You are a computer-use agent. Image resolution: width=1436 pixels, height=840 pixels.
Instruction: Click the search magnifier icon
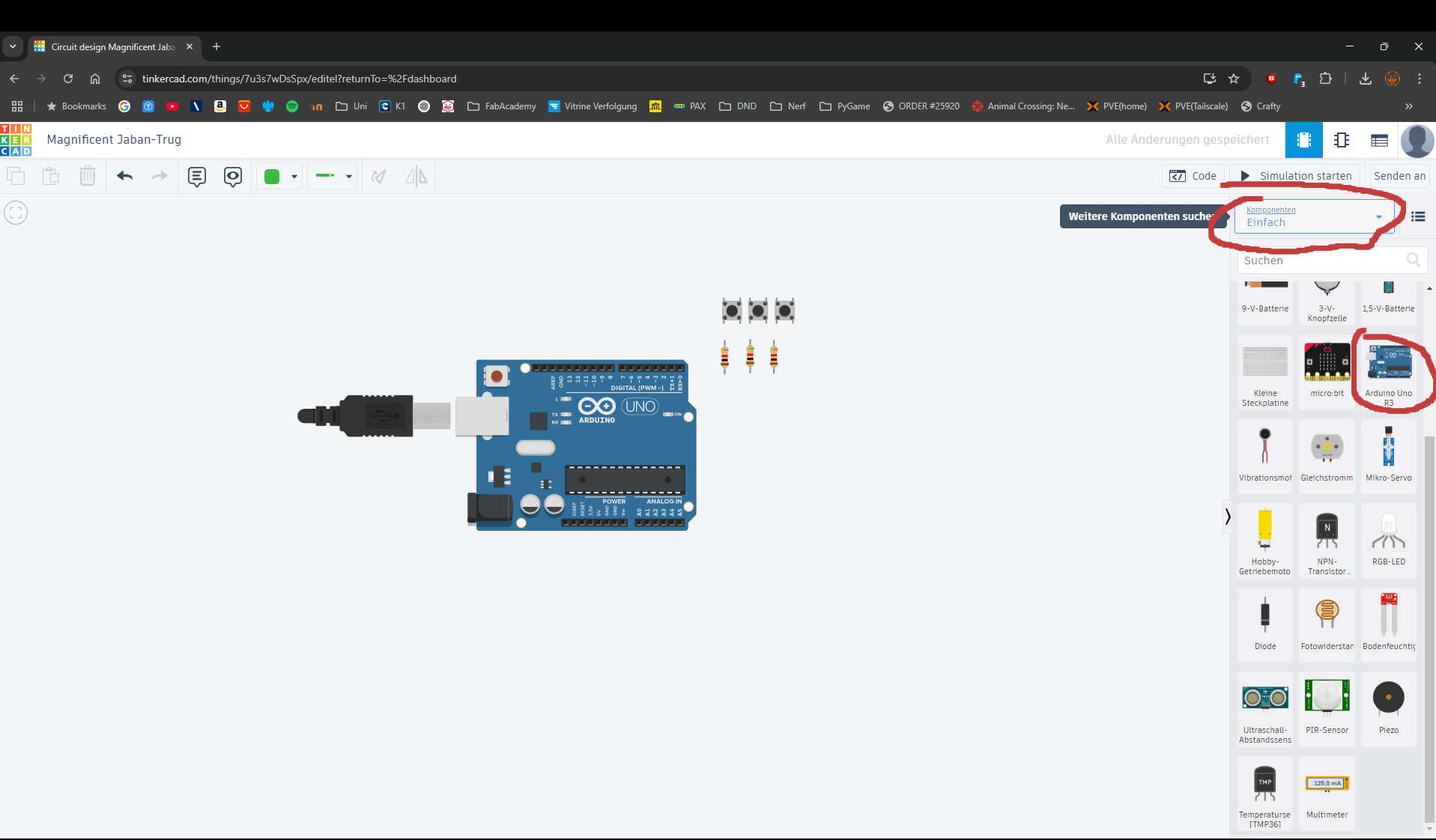coord(1414,261)
